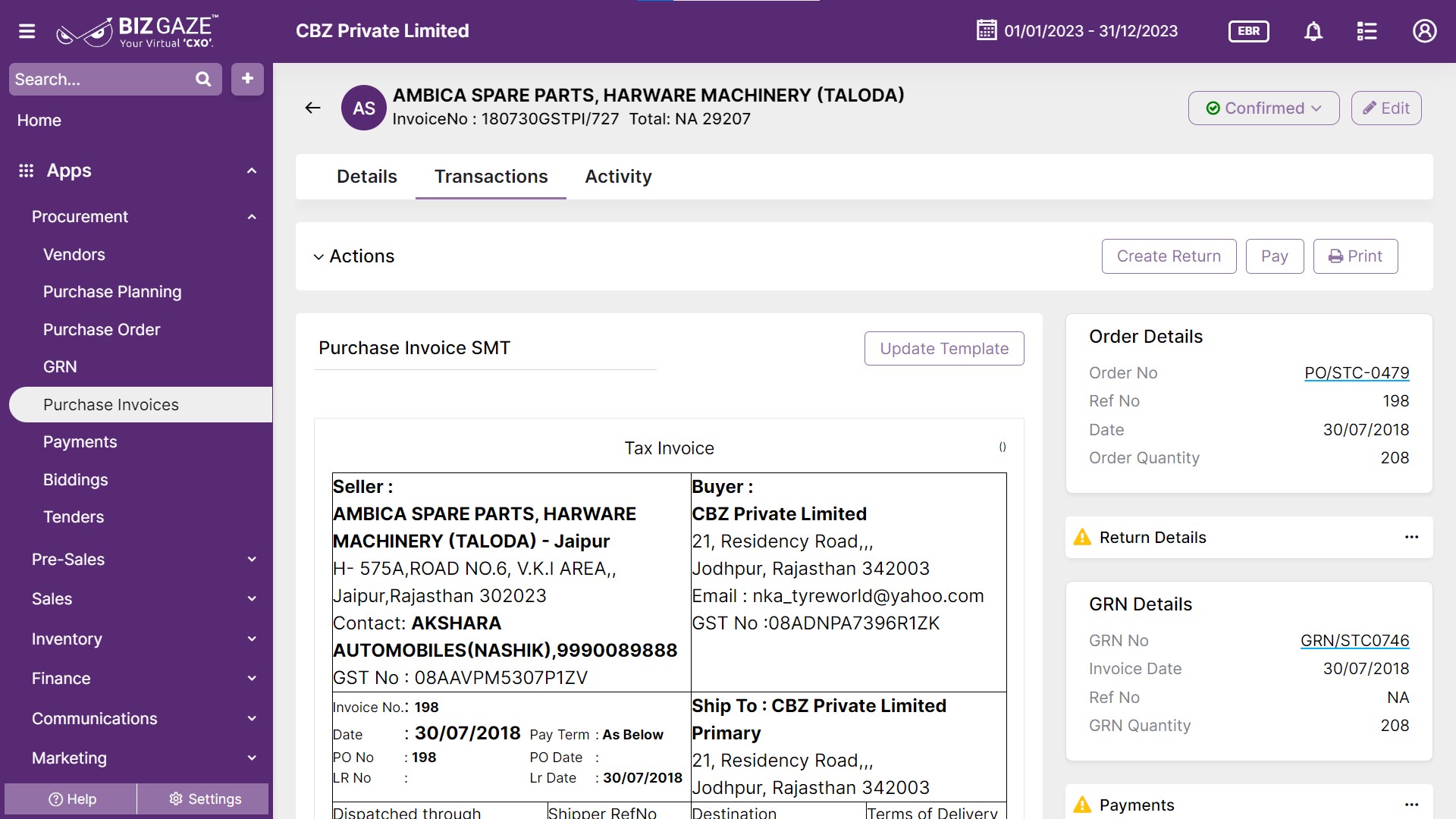Open Purchase Planning

click(x=112, y=292)
